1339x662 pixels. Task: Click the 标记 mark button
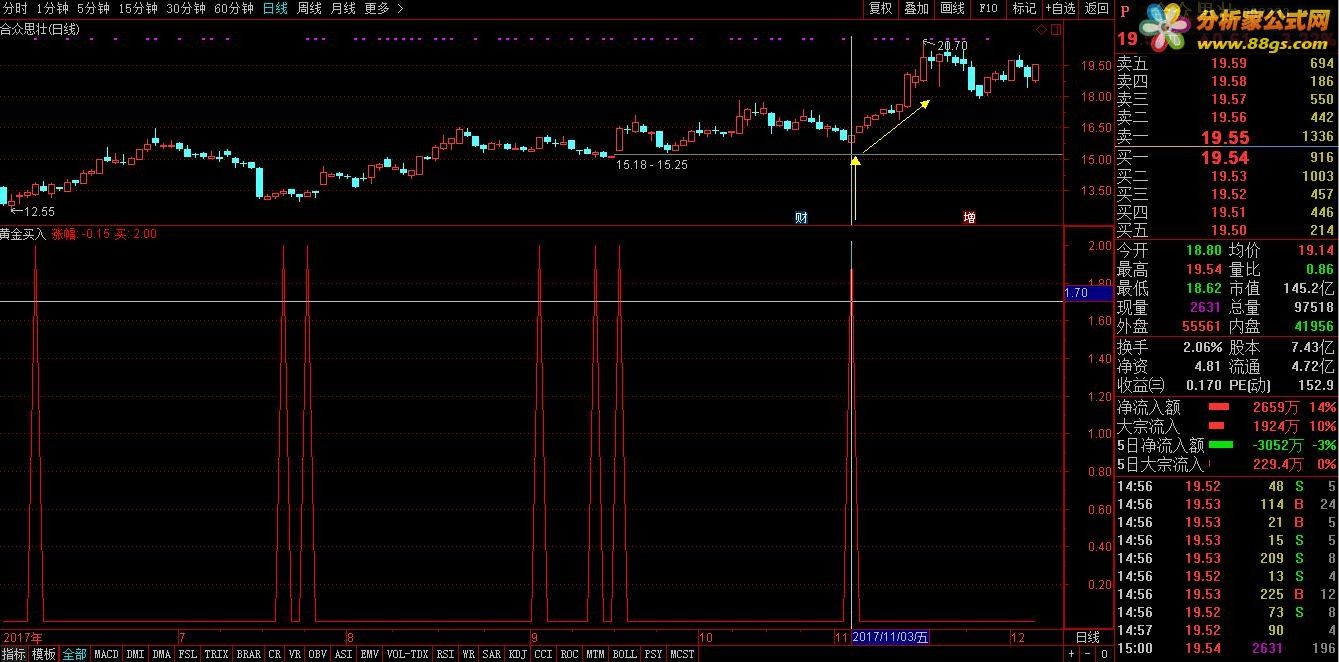1024,8
